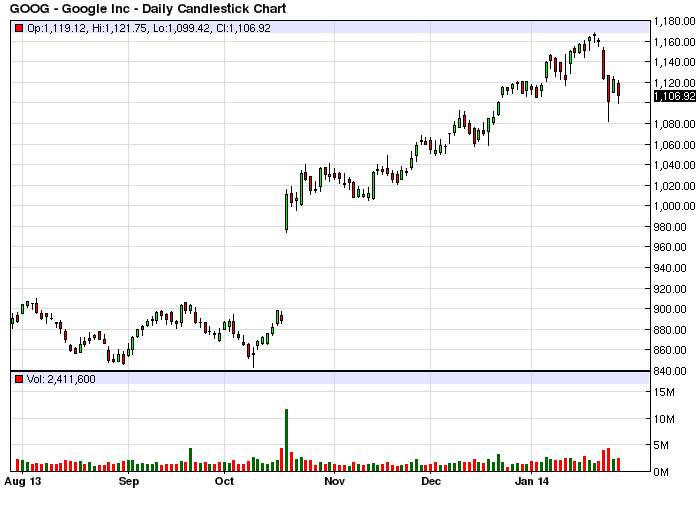
Task: Click the 1,060.00 price axis label
Action: click(x=675, y=145)
